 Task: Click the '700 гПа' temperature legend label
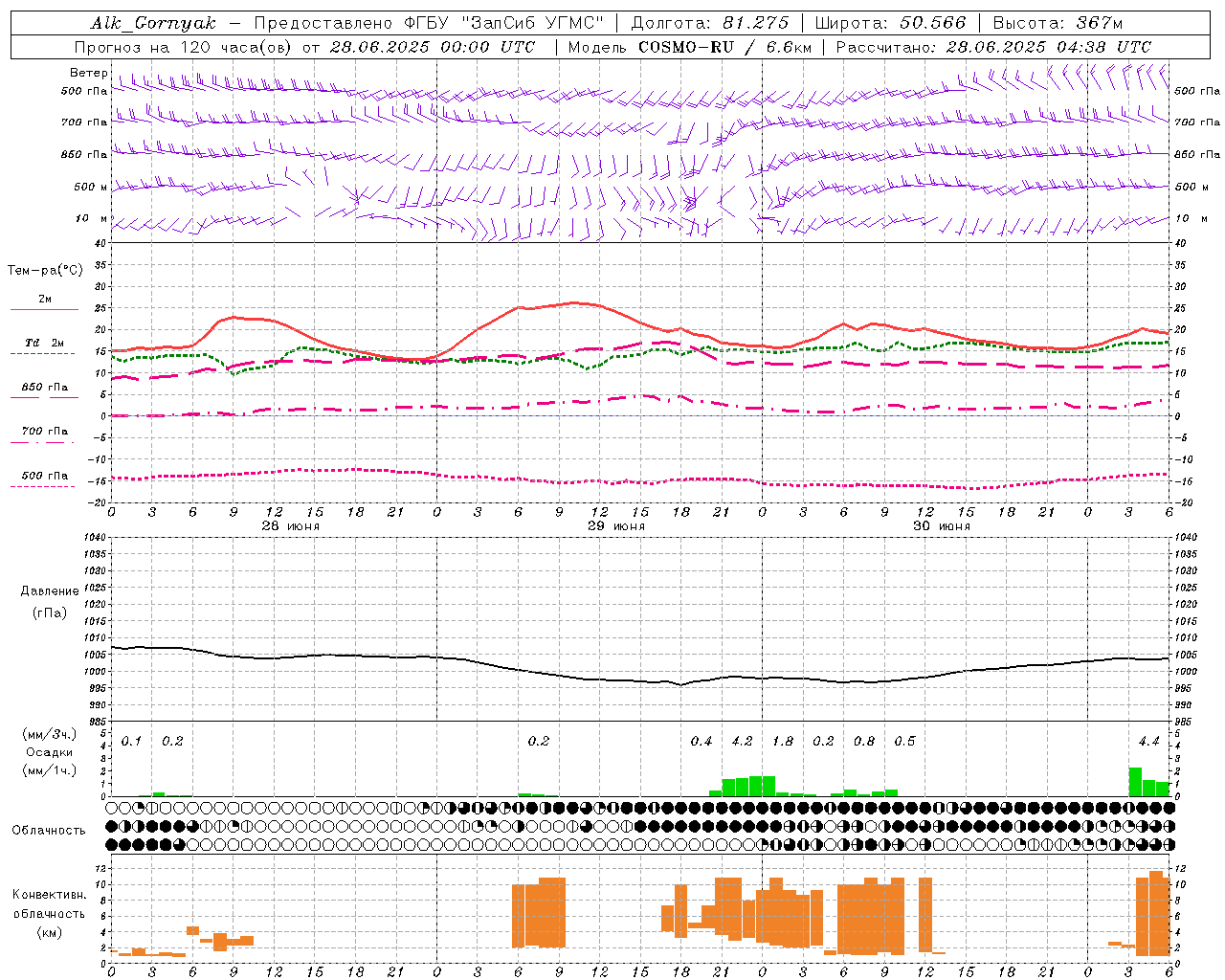[45, 431]
